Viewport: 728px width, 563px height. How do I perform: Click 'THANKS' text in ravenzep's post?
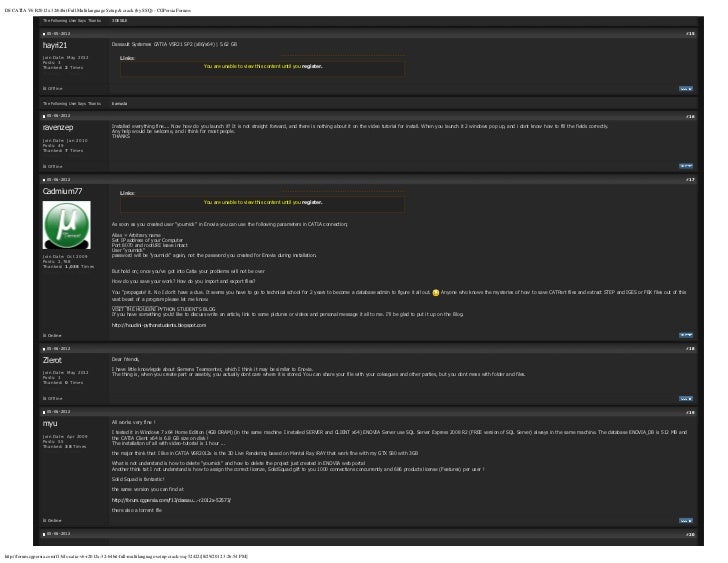point(121,136)
